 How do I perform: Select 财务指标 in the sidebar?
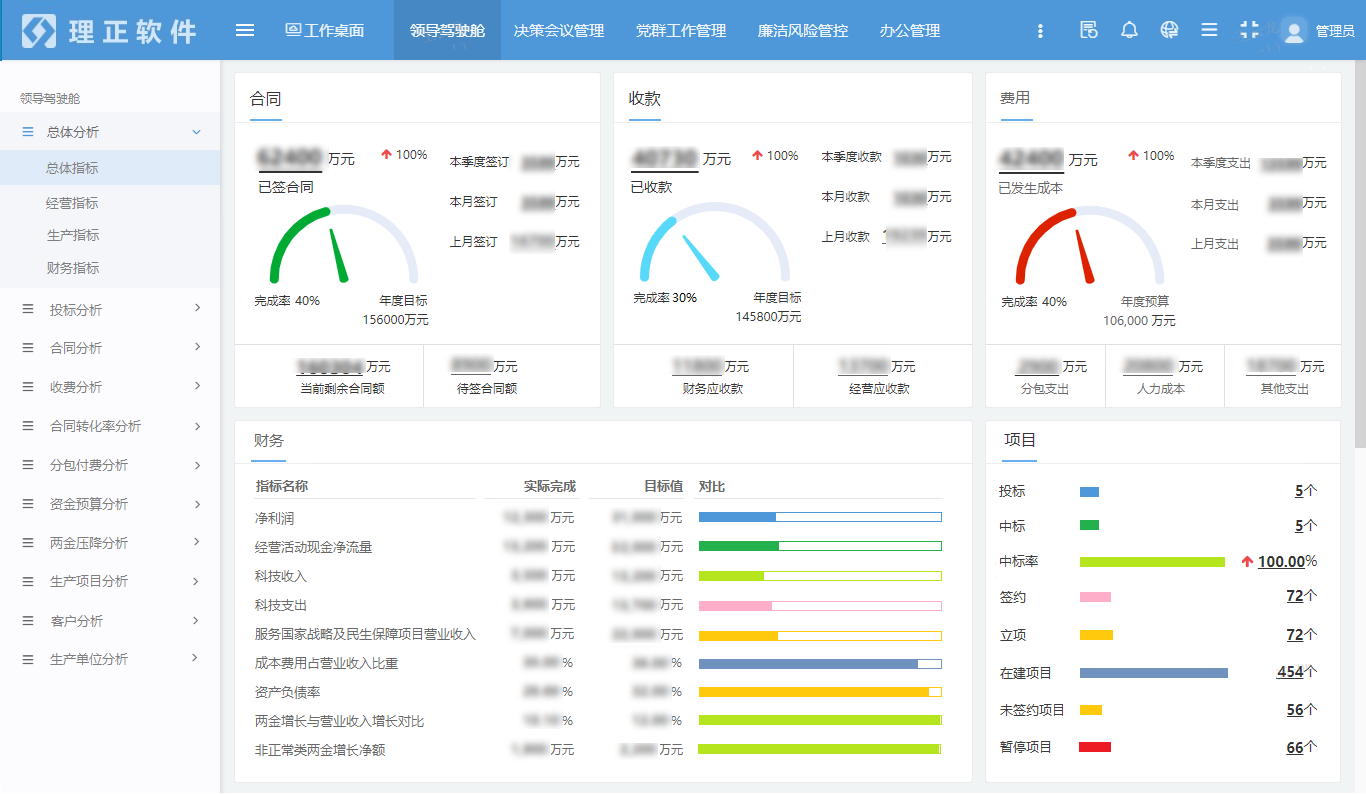click(72, 268)
